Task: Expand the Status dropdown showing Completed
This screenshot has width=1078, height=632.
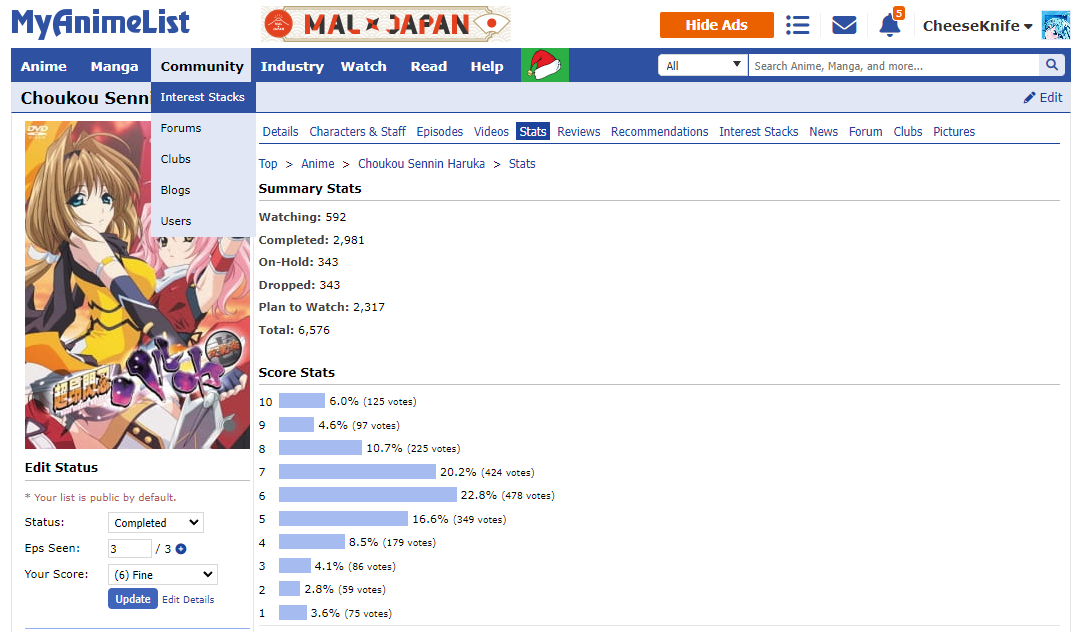Action: pos(155,523)
